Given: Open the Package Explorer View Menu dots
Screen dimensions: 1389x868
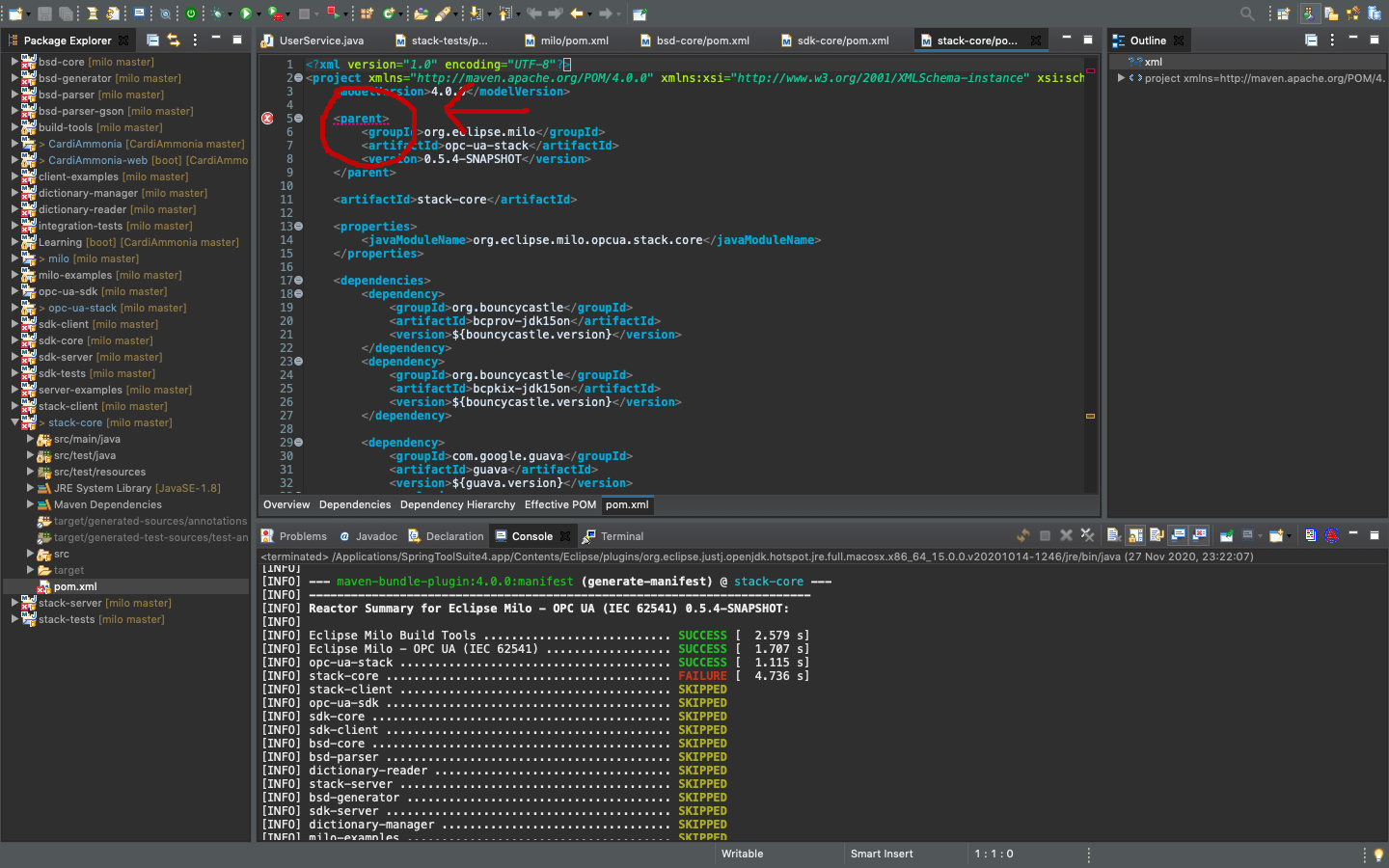Looking at the screenshot, I should click(x=195, y=41).
